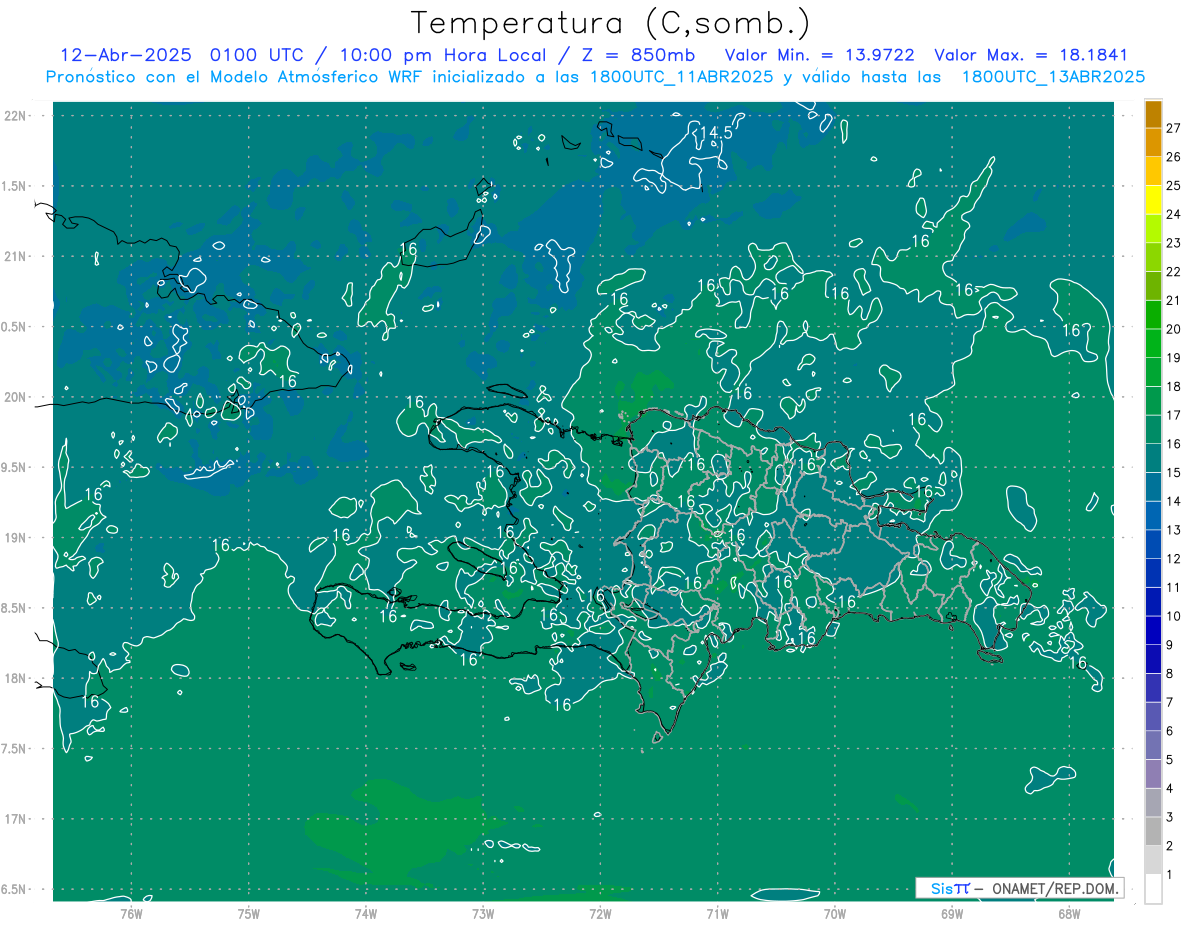Image resolution: width=1200 pixels, height=927 pixels.
Task: Click the 69W longitude axis label
Action: coord(952,913)
